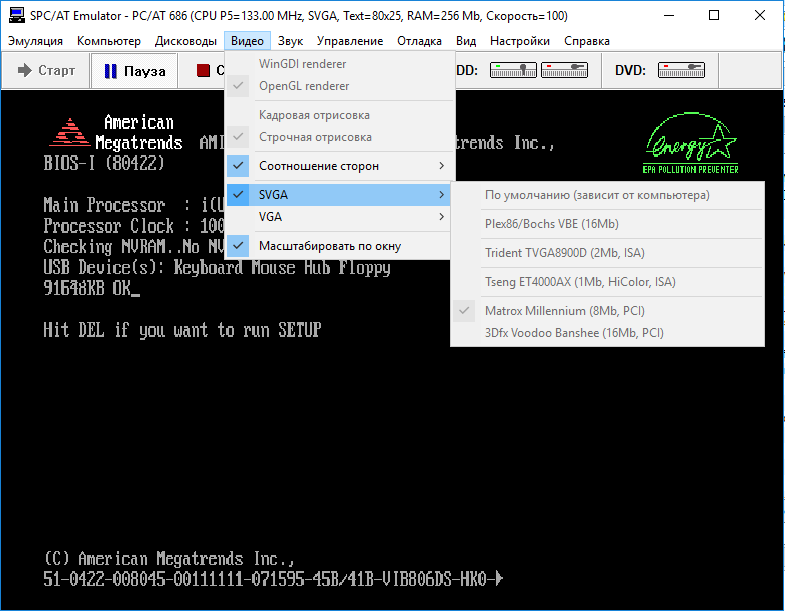Open the Компьютер menu
The image size is (785, 611).
[109, 41]
